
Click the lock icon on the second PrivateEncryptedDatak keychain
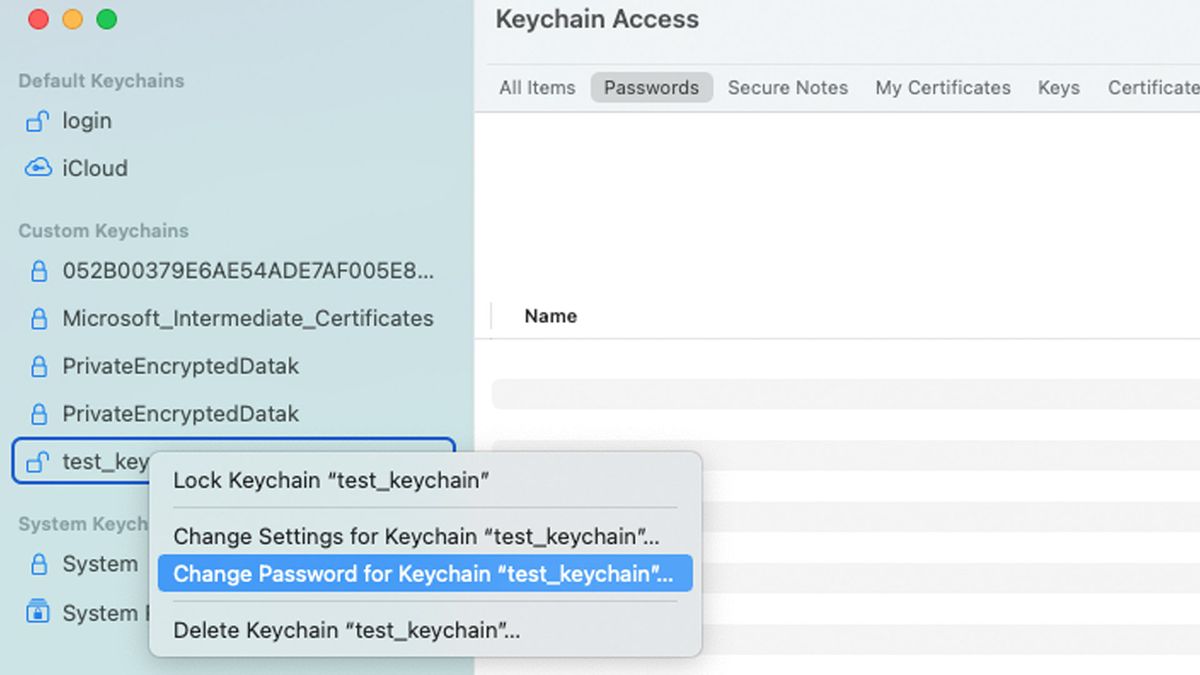(40, 413)
